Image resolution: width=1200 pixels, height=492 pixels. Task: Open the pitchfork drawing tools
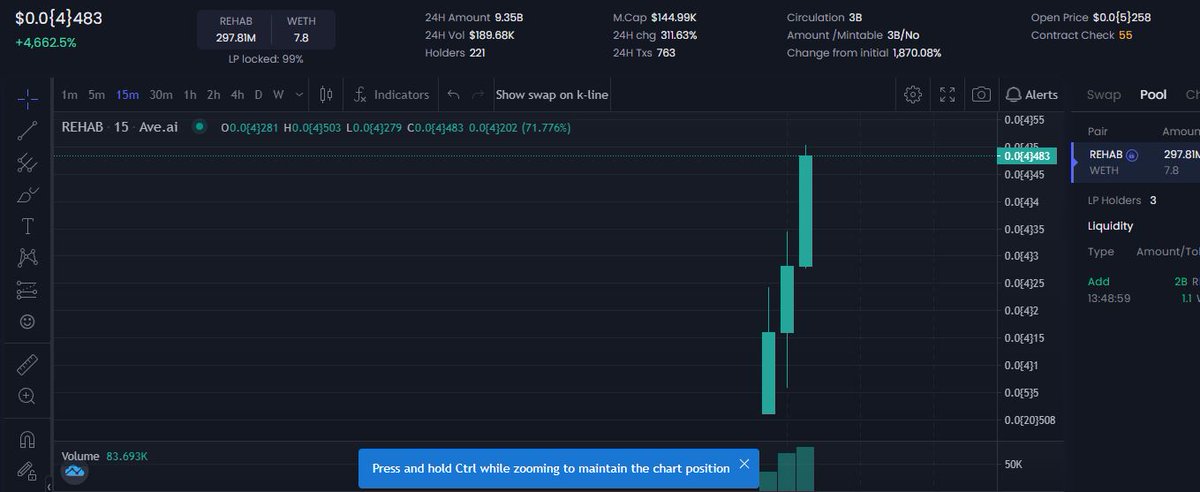pos(27,163)
